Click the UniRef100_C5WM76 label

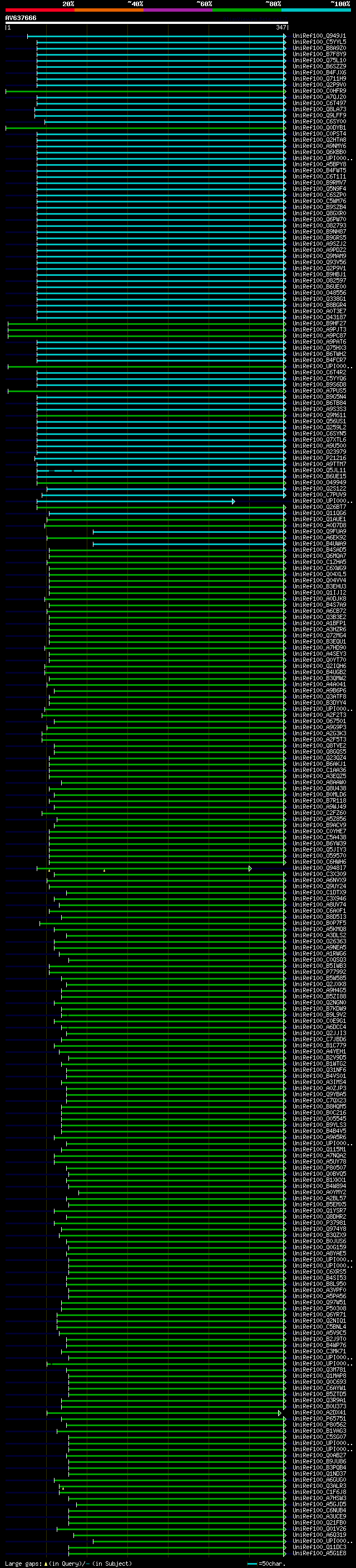(319, 201)
